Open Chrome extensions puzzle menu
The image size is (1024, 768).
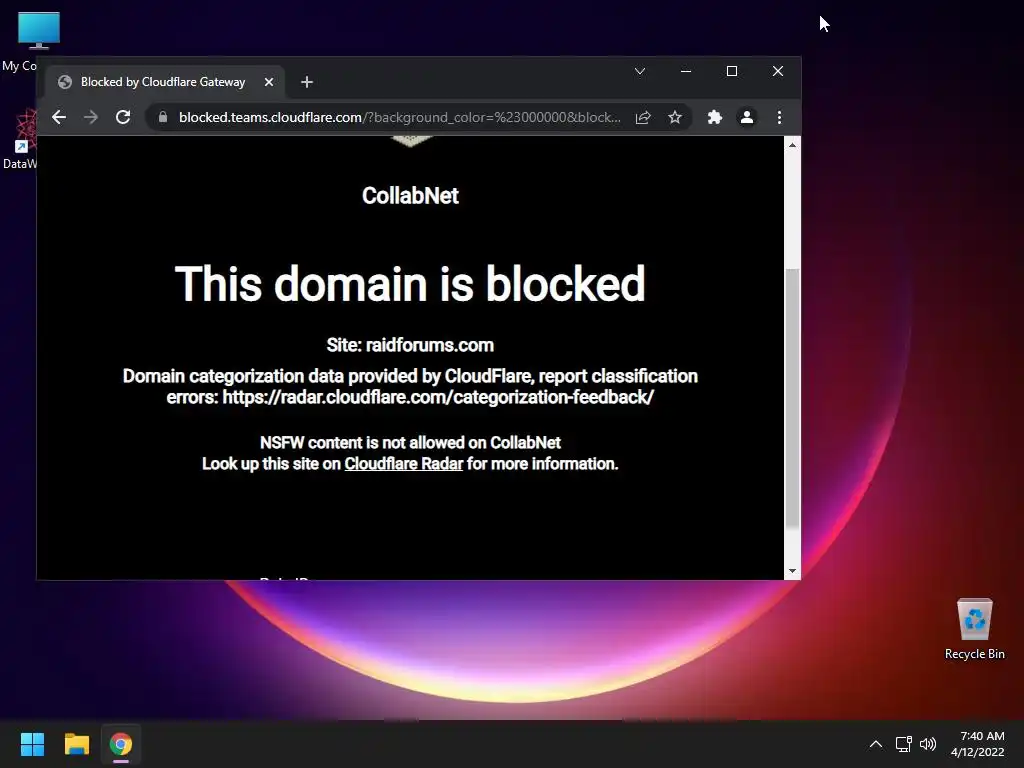(x=715, y=118)
